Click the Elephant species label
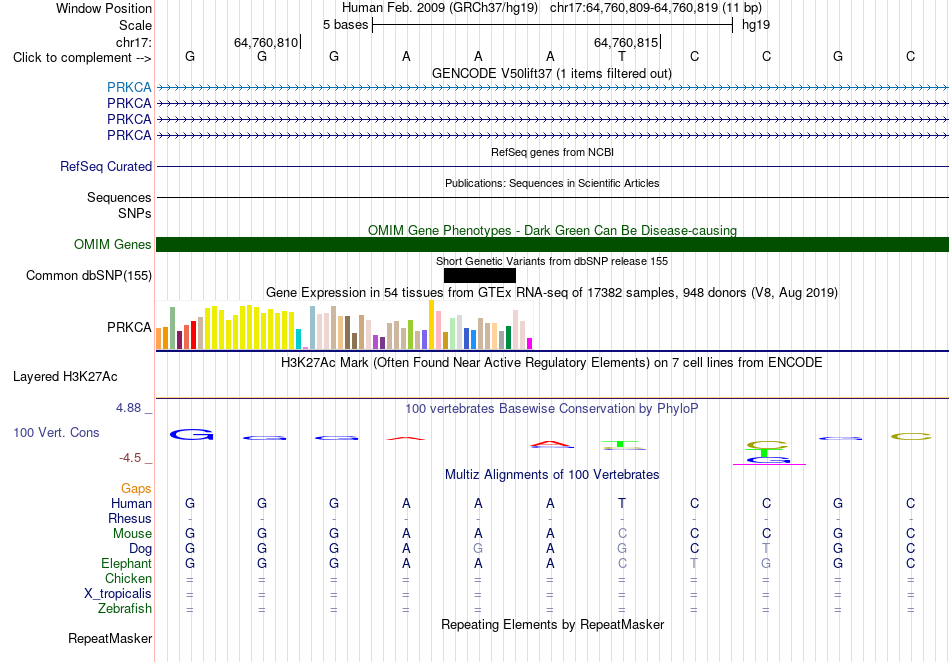The width and height of the screenshot is (950, 662). pos(126,563)
